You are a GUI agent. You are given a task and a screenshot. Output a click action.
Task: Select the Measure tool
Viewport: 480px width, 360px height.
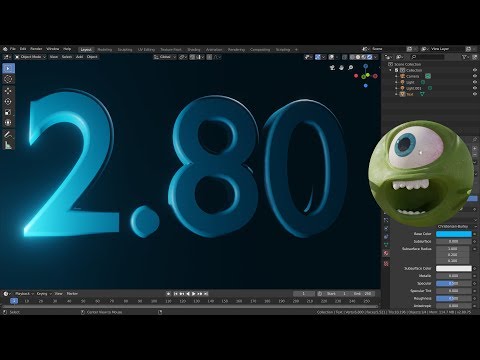coord(8,145)
